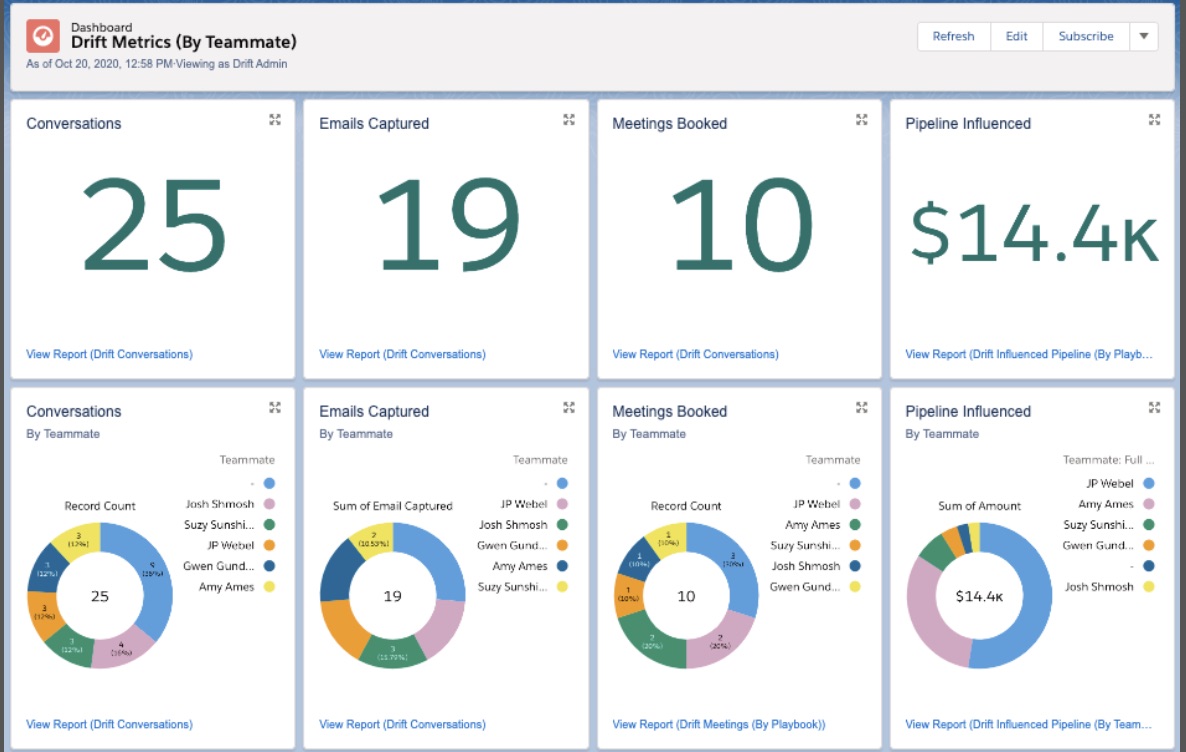Click the large 10 Meetings Booked metric value
Image resolution: width=1186 pixels, height=752 pixels.
[741, 225]
